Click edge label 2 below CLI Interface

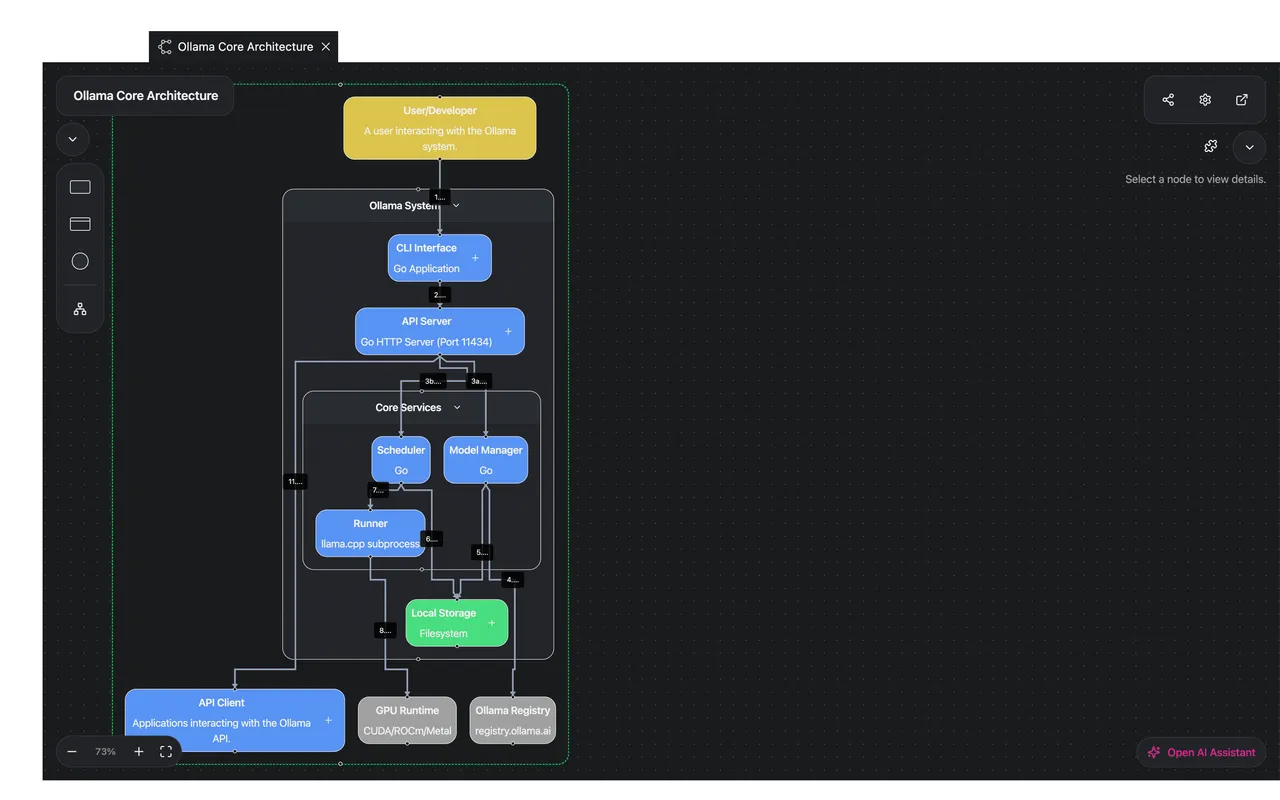click(x=440, y=295)
